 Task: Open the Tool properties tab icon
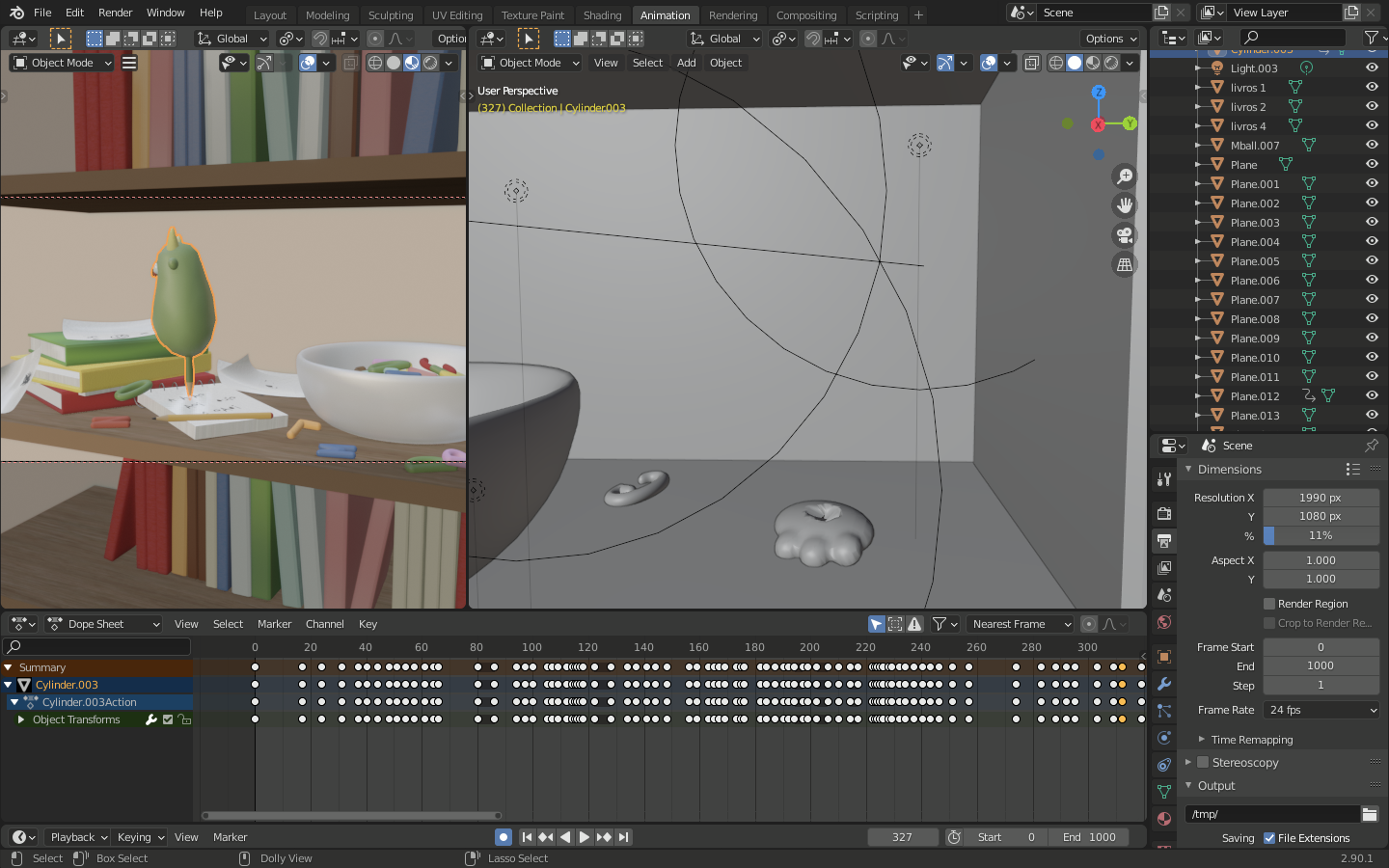[1164, 479]
